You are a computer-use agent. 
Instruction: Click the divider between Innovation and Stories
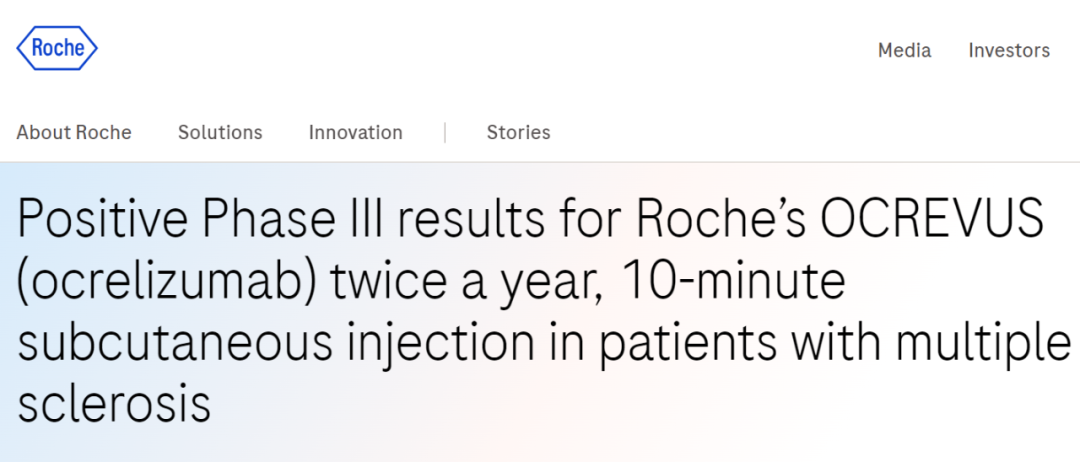click(445, 132)
